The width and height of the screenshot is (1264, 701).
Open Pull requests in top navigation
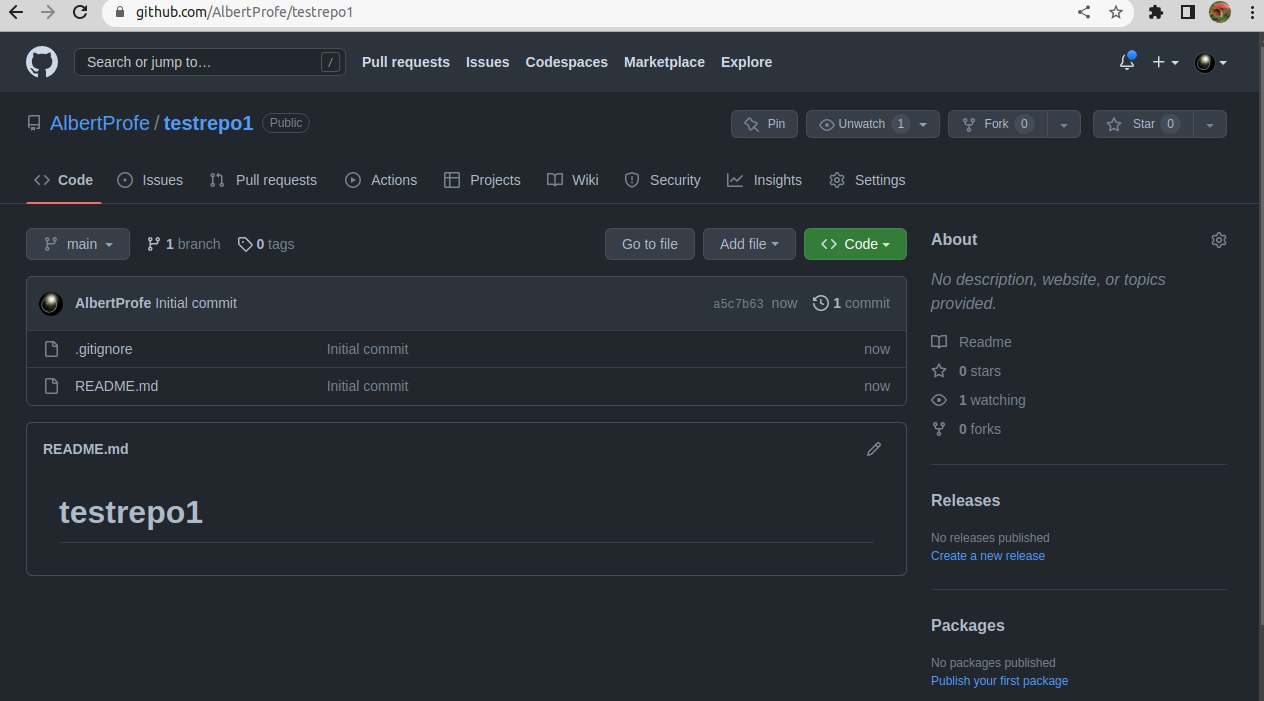pyautogui.click(x=406, y=62)
